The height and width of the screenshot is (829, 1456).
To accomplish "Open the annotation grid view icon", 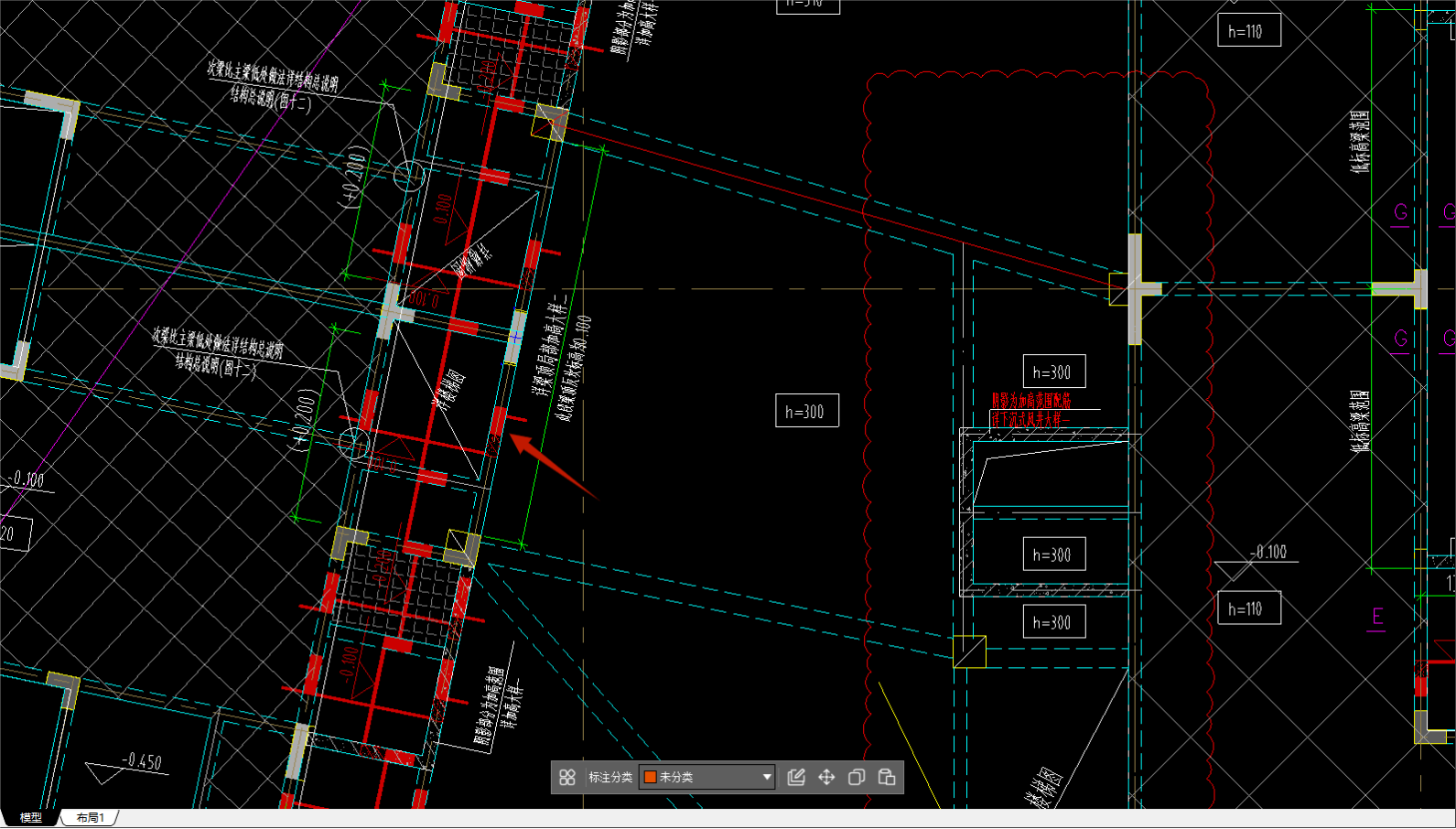I will point(567,777).
